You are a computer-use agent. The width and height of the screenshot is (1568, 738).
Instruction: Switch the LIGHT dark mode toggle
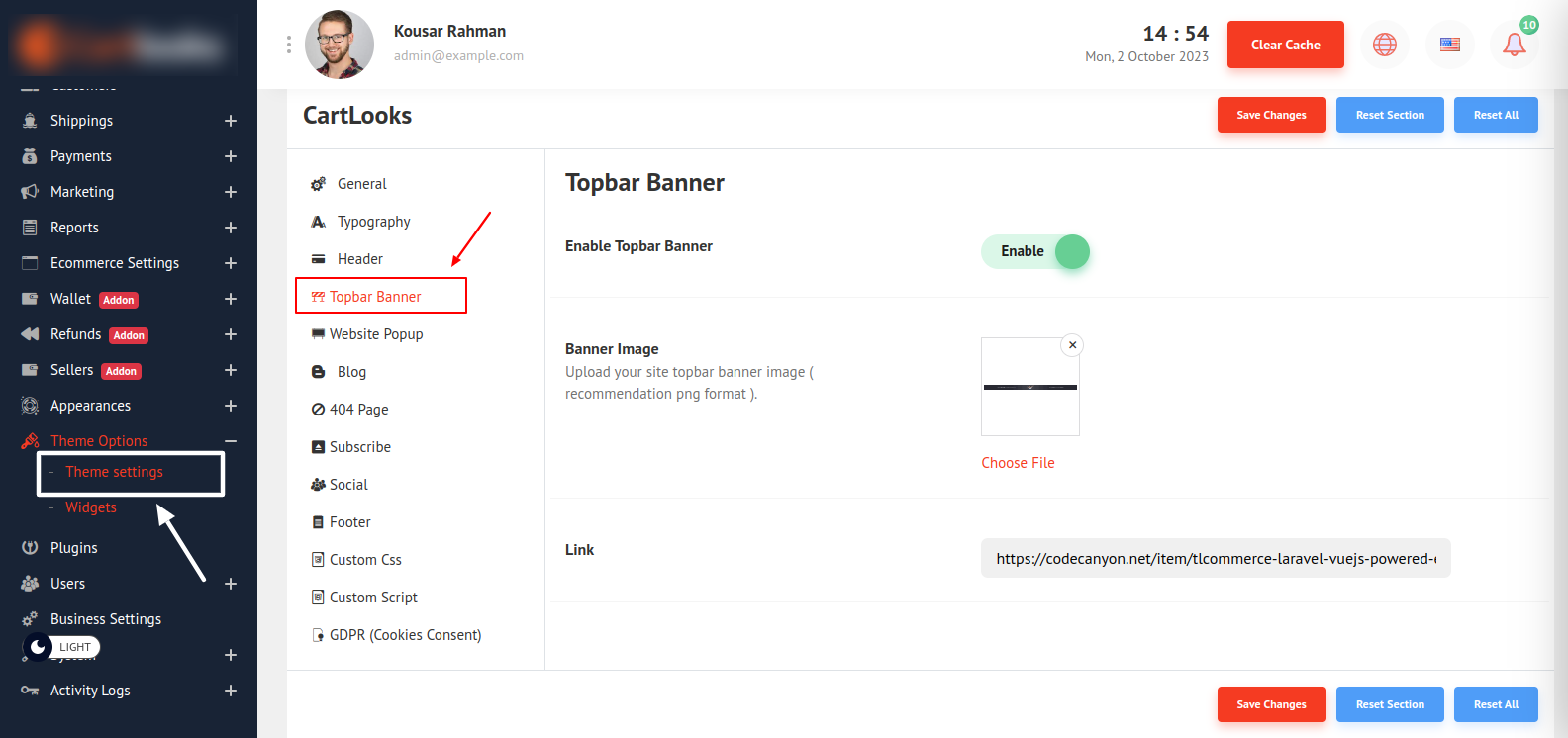(x=60, y=647)
